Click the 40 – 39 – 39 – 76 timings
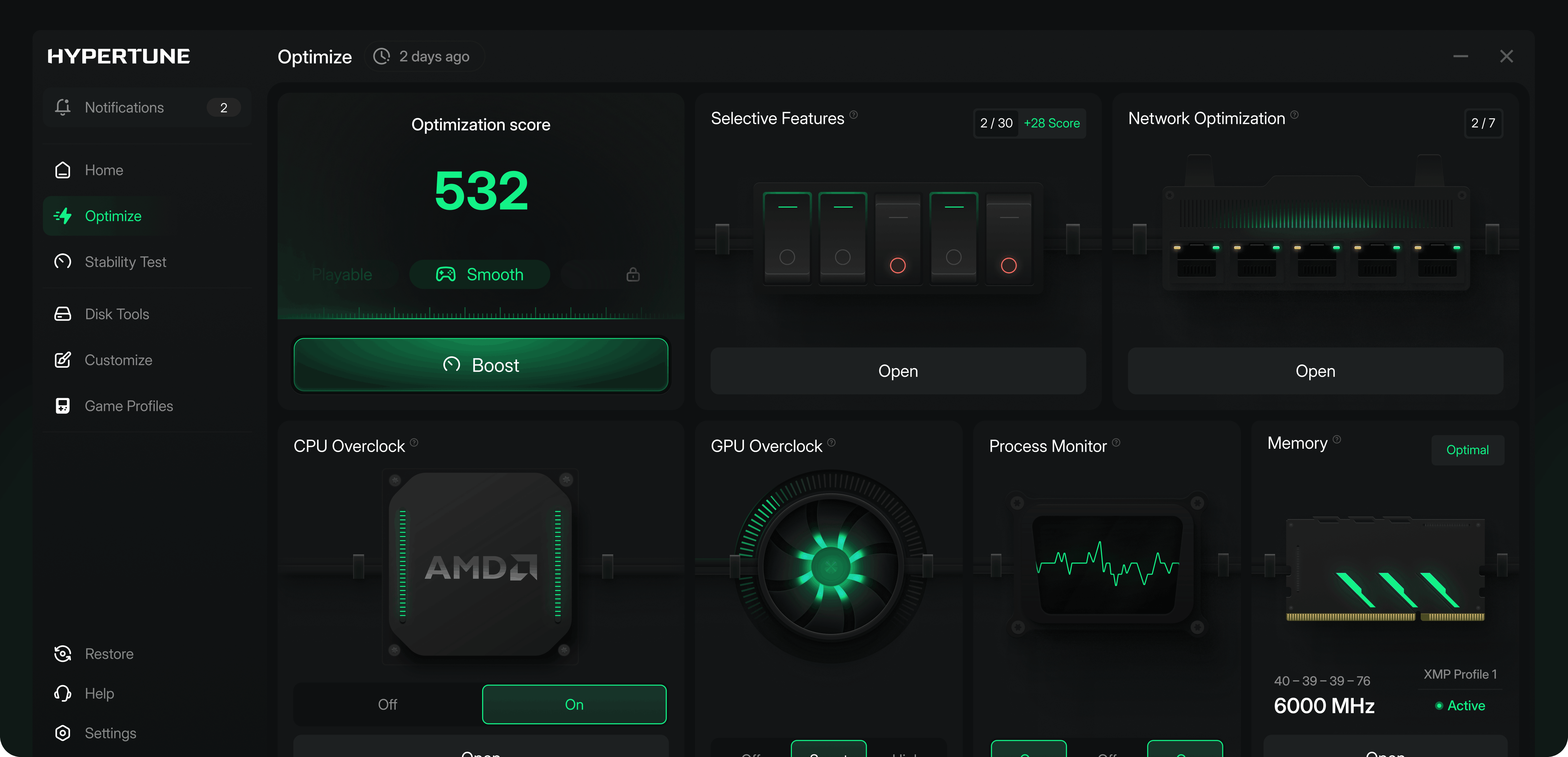Screen dimensions: 1568x757 tap(1322, 680)
